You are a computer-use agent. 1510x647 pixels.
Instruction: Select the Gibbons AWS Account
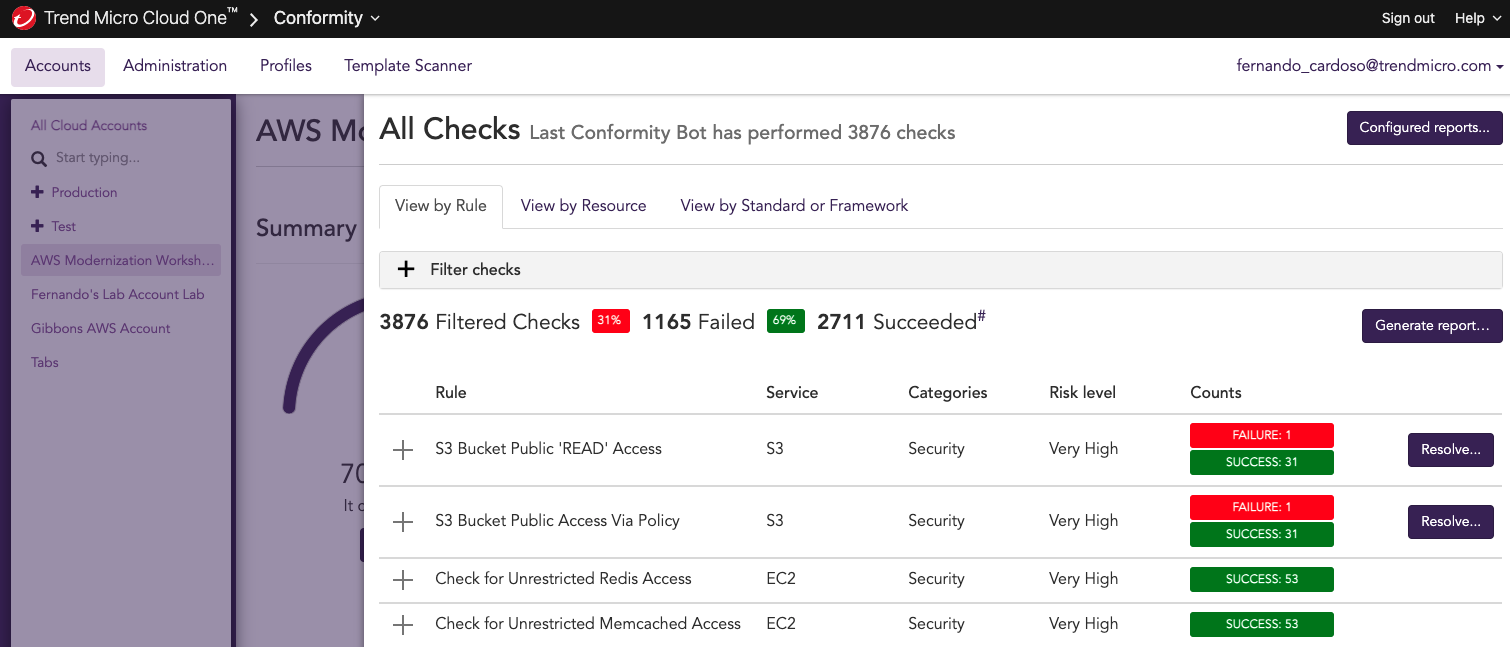pos(101,329)
